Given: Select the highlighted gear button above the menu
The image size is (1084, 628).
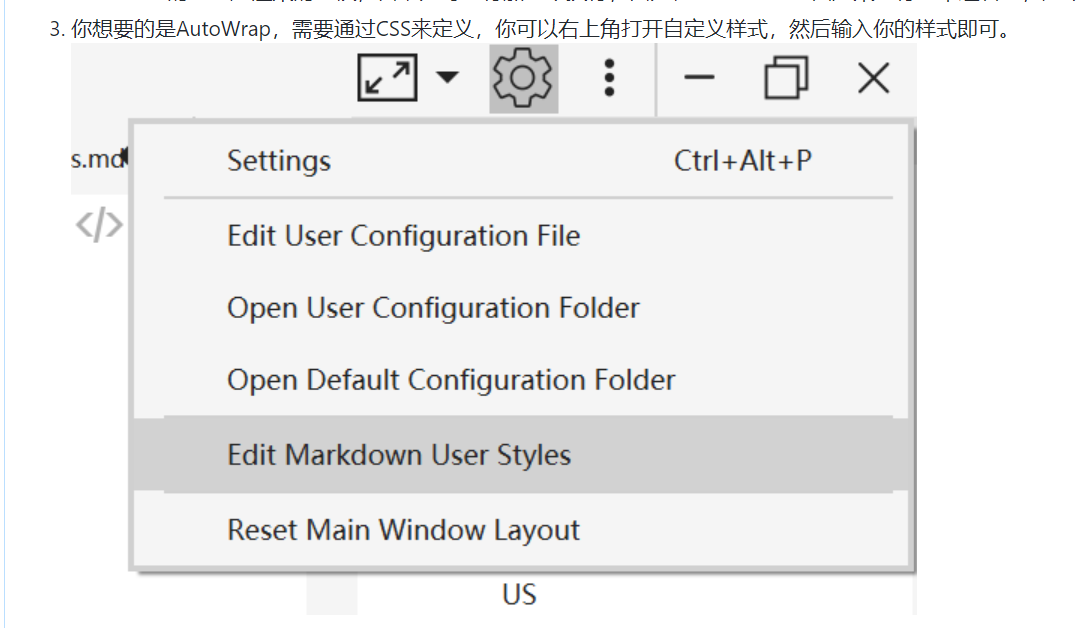Looking at the screenshot, I should (x=522, y=77).
